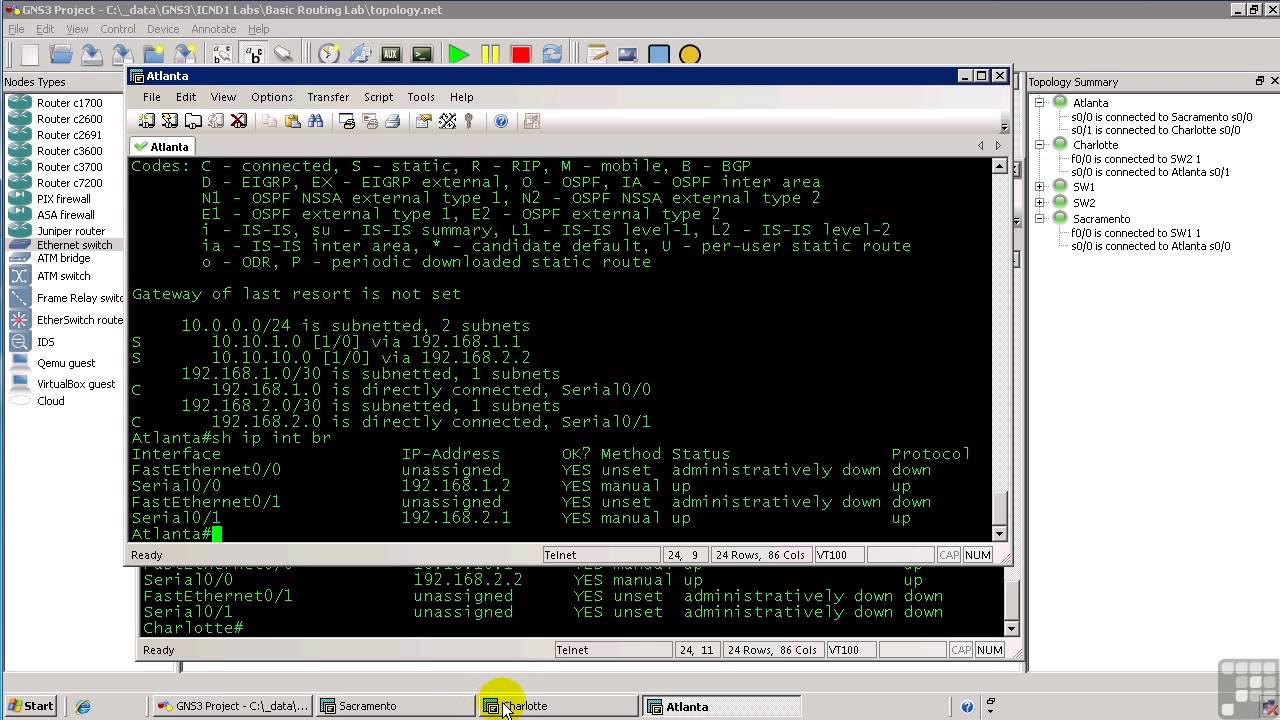
Task: Select Frame Relay switch node type
Action: (65, 298)
